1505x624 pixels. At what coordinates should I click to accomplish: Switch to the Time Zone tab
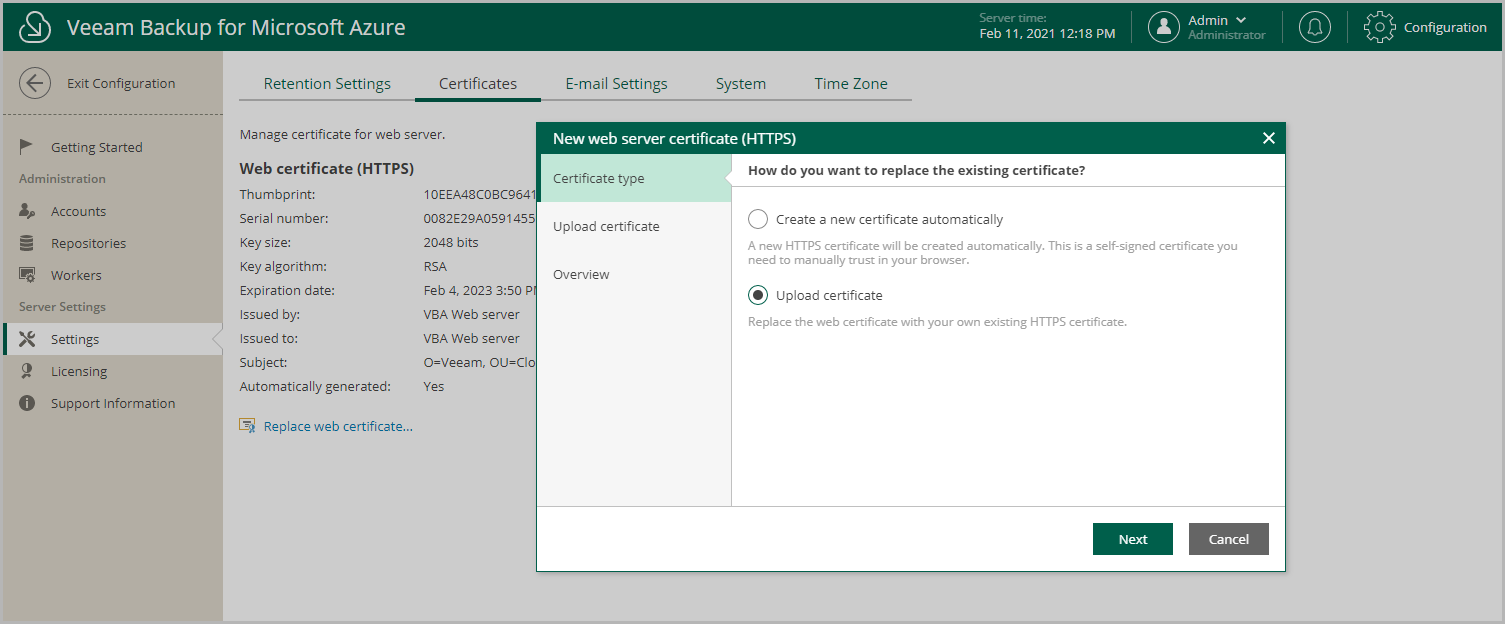tap(851, 84)
